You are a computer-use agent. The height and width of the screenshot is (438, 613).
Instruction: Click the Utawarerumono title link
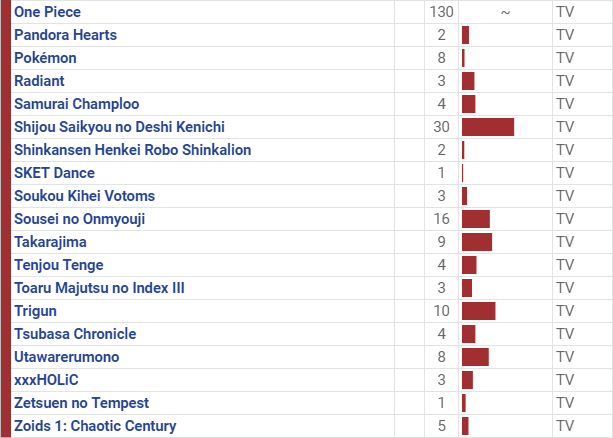tap(66, 357)
